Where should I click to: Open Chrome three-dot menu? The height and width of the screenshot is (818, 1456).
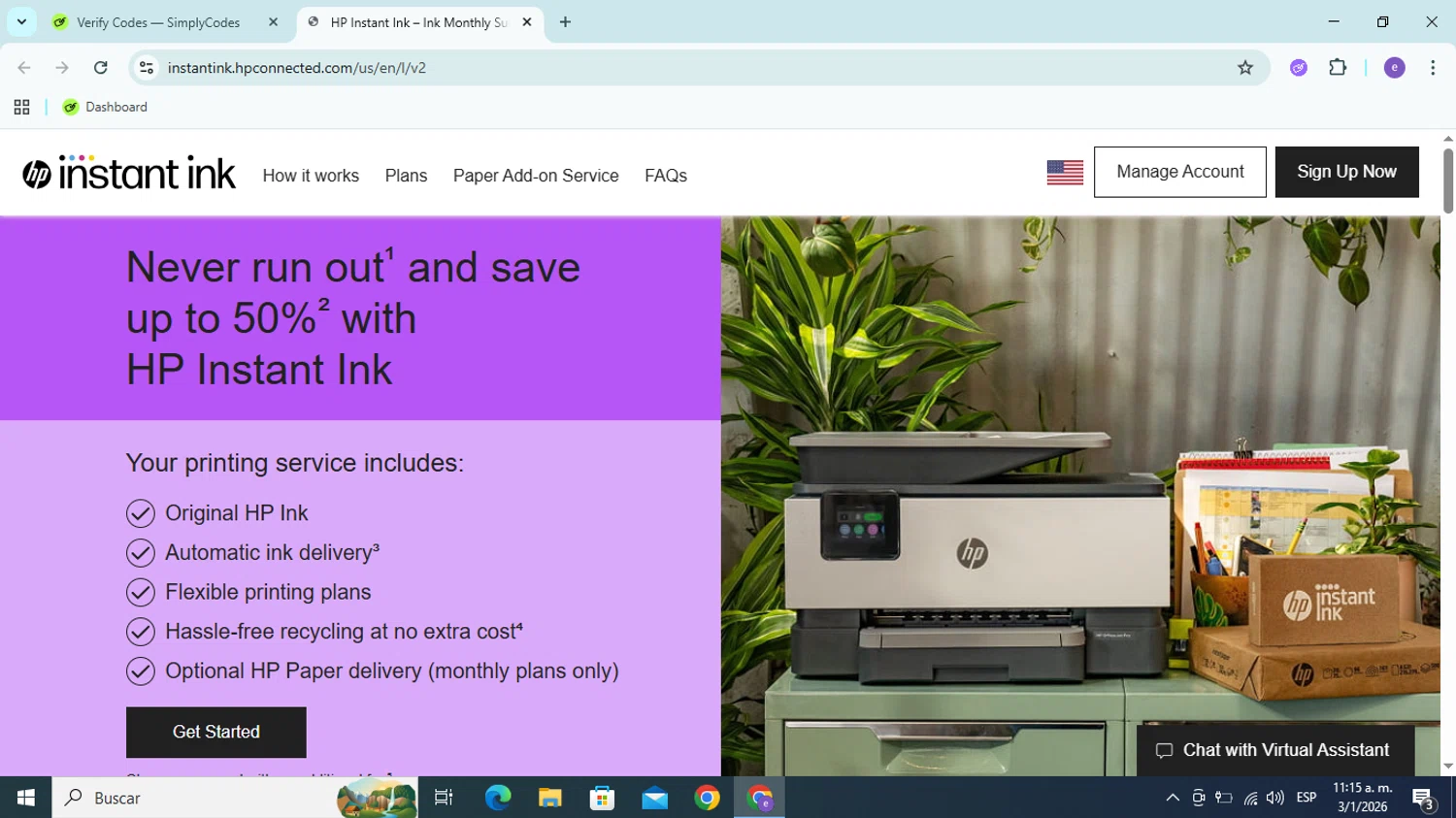(x=1433, y=68)
